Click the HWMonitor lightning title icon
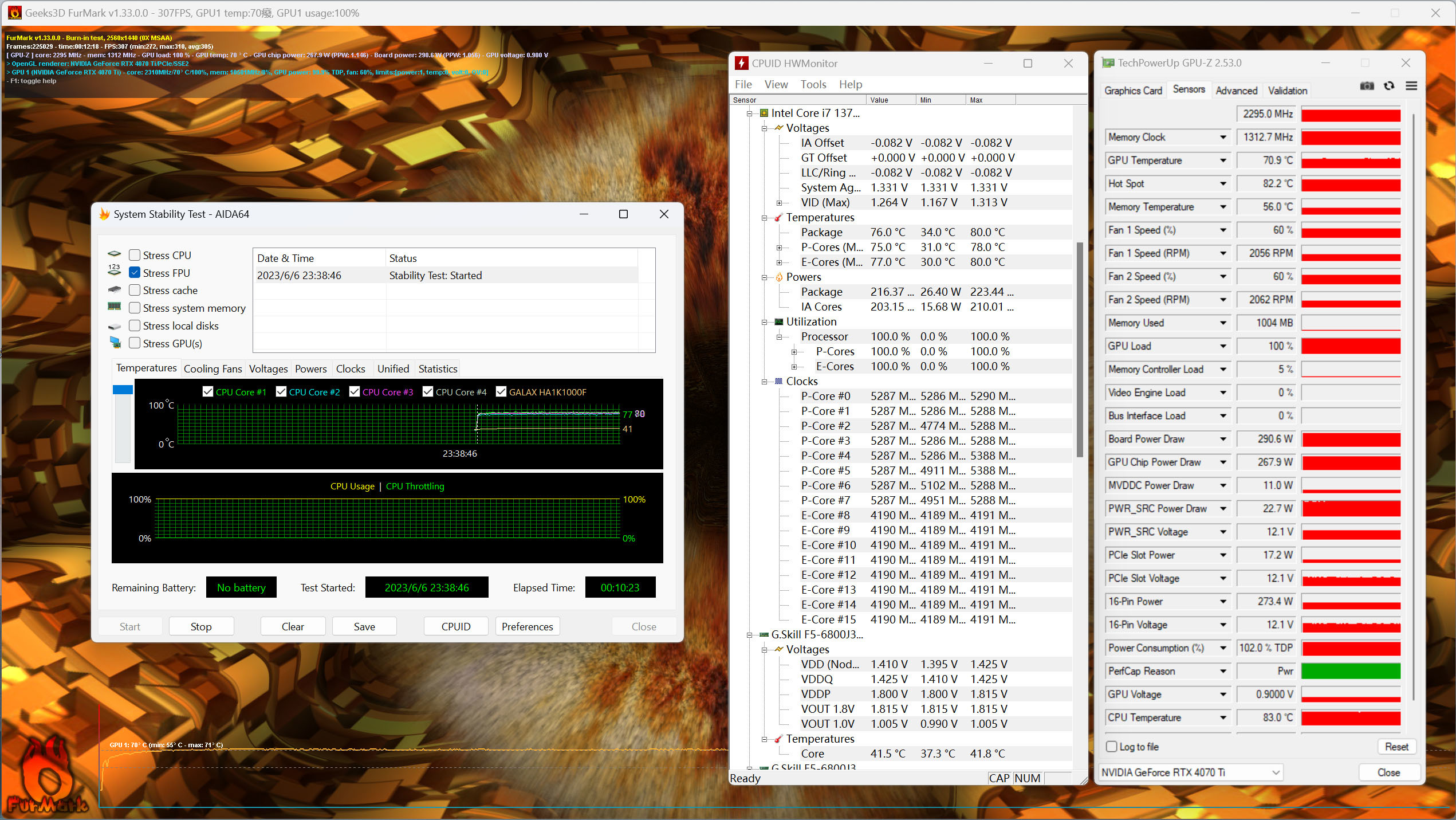1456x820 pixels. click(x=742, y=64)
